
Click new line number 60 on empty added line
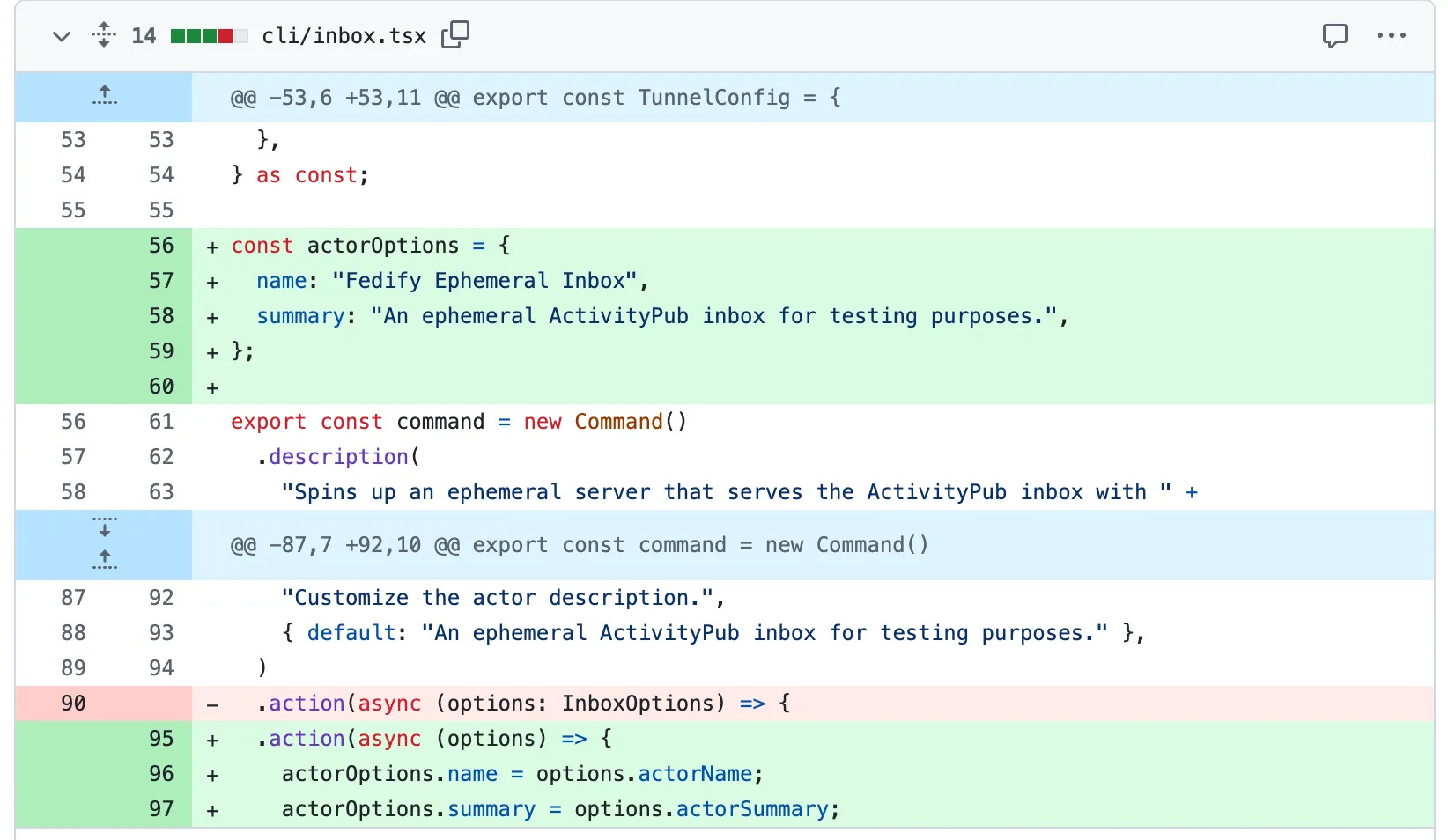click(x=161, y=387)
